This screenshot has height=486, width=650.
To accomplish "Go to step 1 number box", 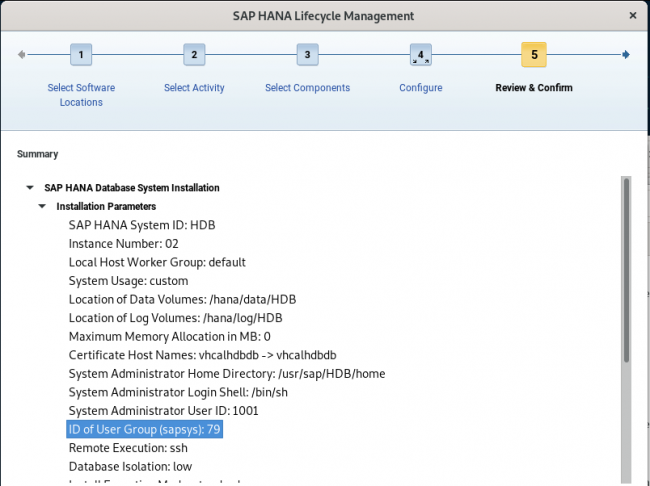I will coord(81,55).
